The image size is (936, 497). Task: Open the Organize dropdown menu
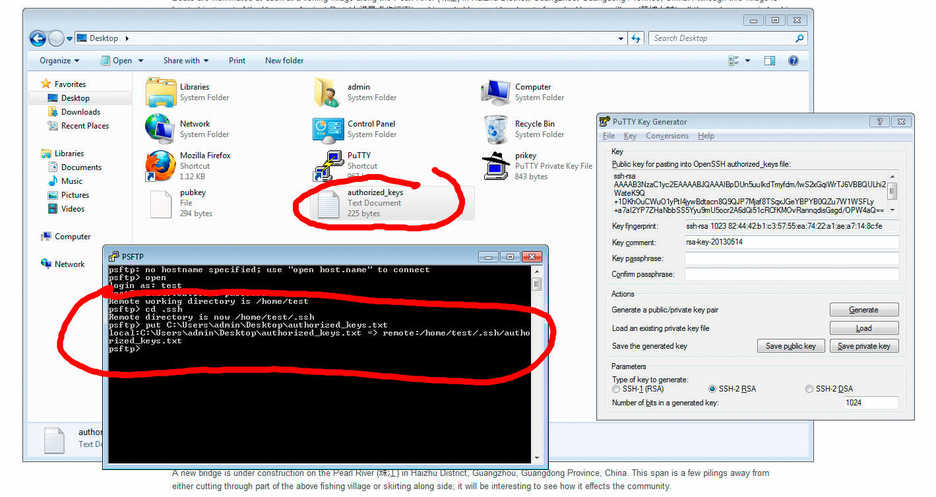[59, 60]
